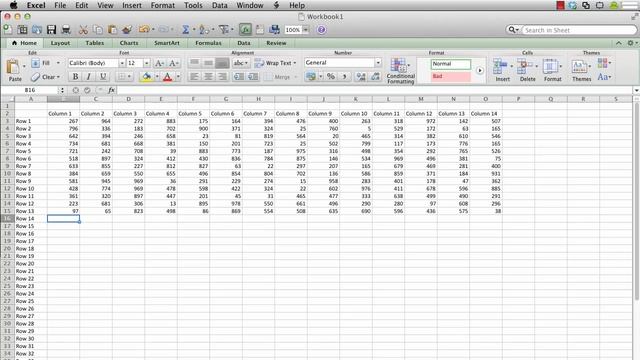Open the font name dropdown
640x360 pixels.
122,63
